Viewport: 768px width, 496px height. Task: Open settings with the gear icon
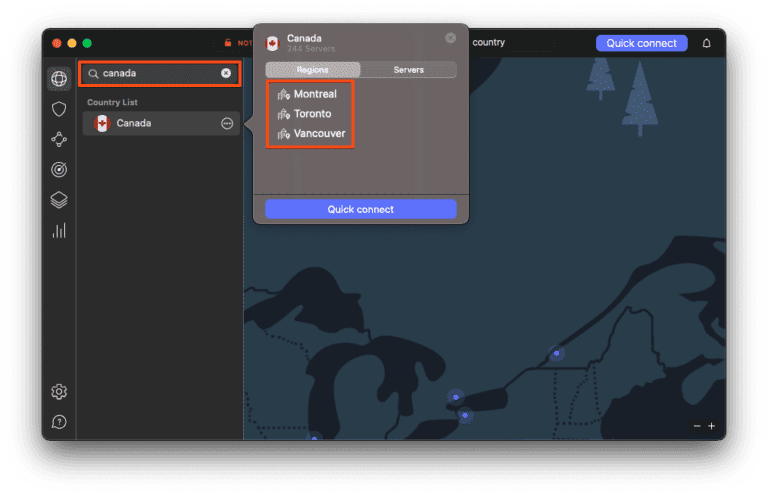[x=59, y=391]
